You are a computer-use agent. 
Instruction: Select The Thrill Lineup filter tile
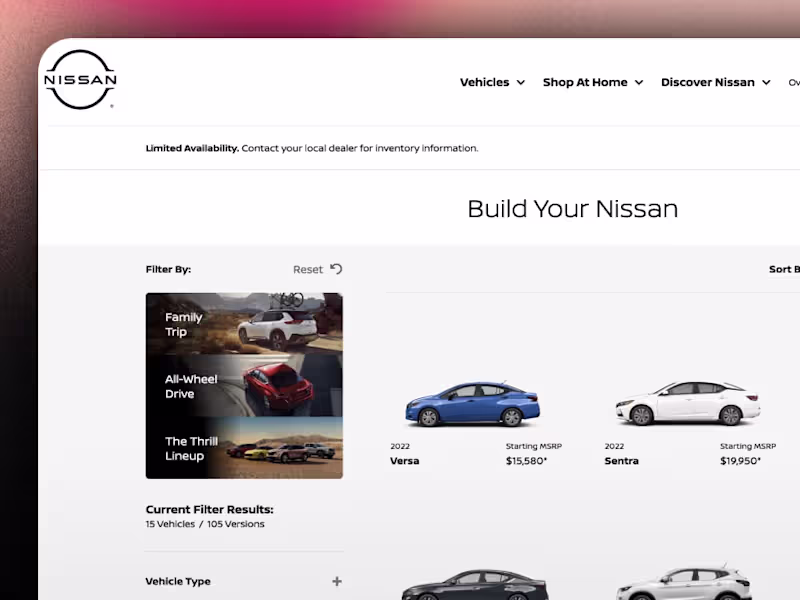click(244, 448)
